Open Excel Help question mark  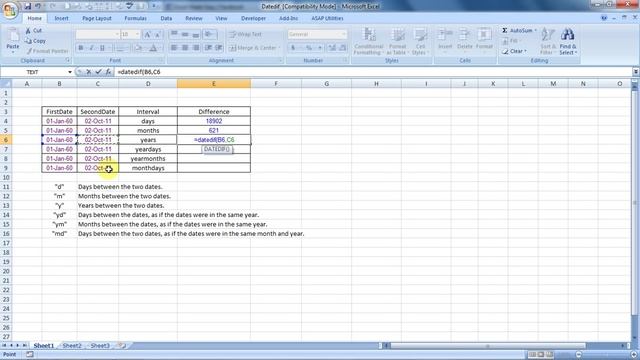point(604,18)
